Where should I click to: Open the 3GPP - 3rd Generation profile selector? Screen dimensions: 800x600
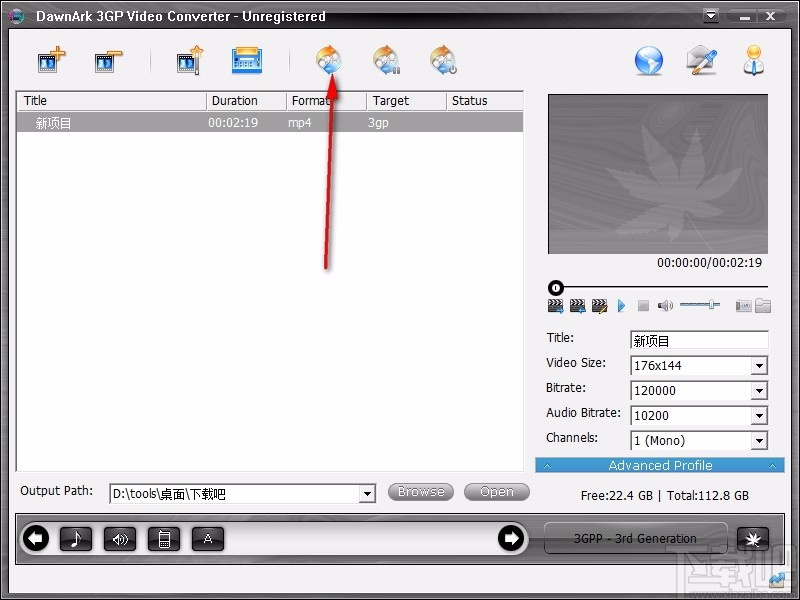635,538
